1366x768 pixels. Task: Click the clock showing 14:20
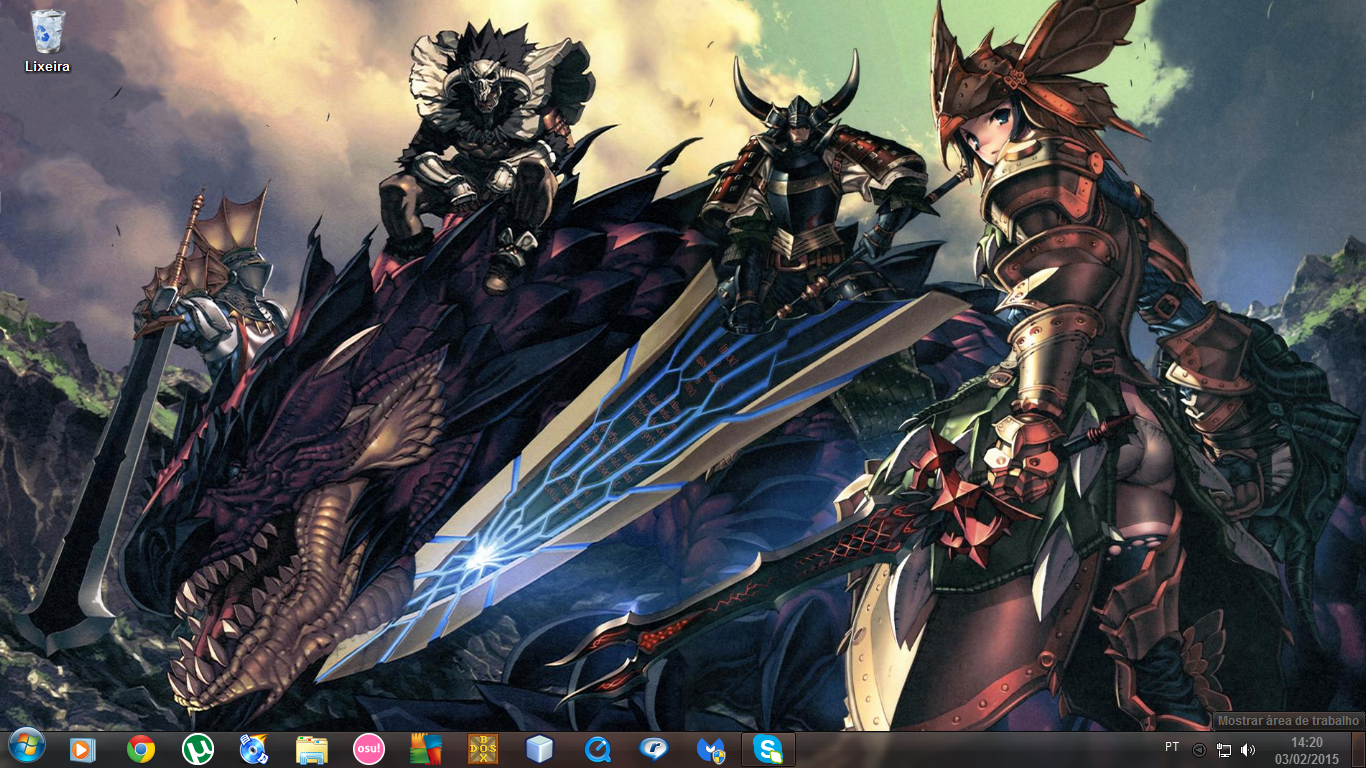(1306, 750)
